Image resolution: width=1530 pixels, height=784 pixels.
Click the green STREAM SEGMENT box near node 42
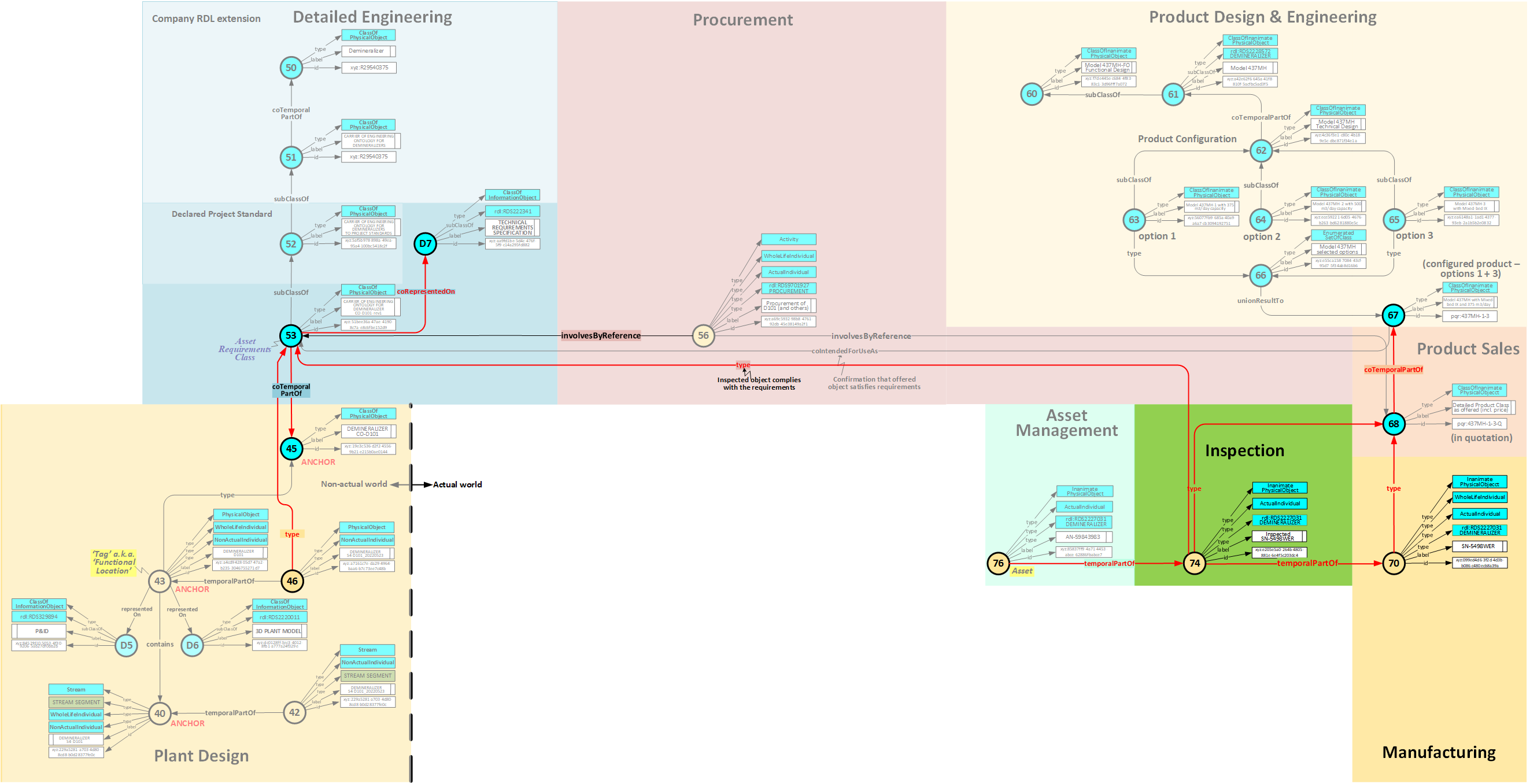tap(367, 676)
